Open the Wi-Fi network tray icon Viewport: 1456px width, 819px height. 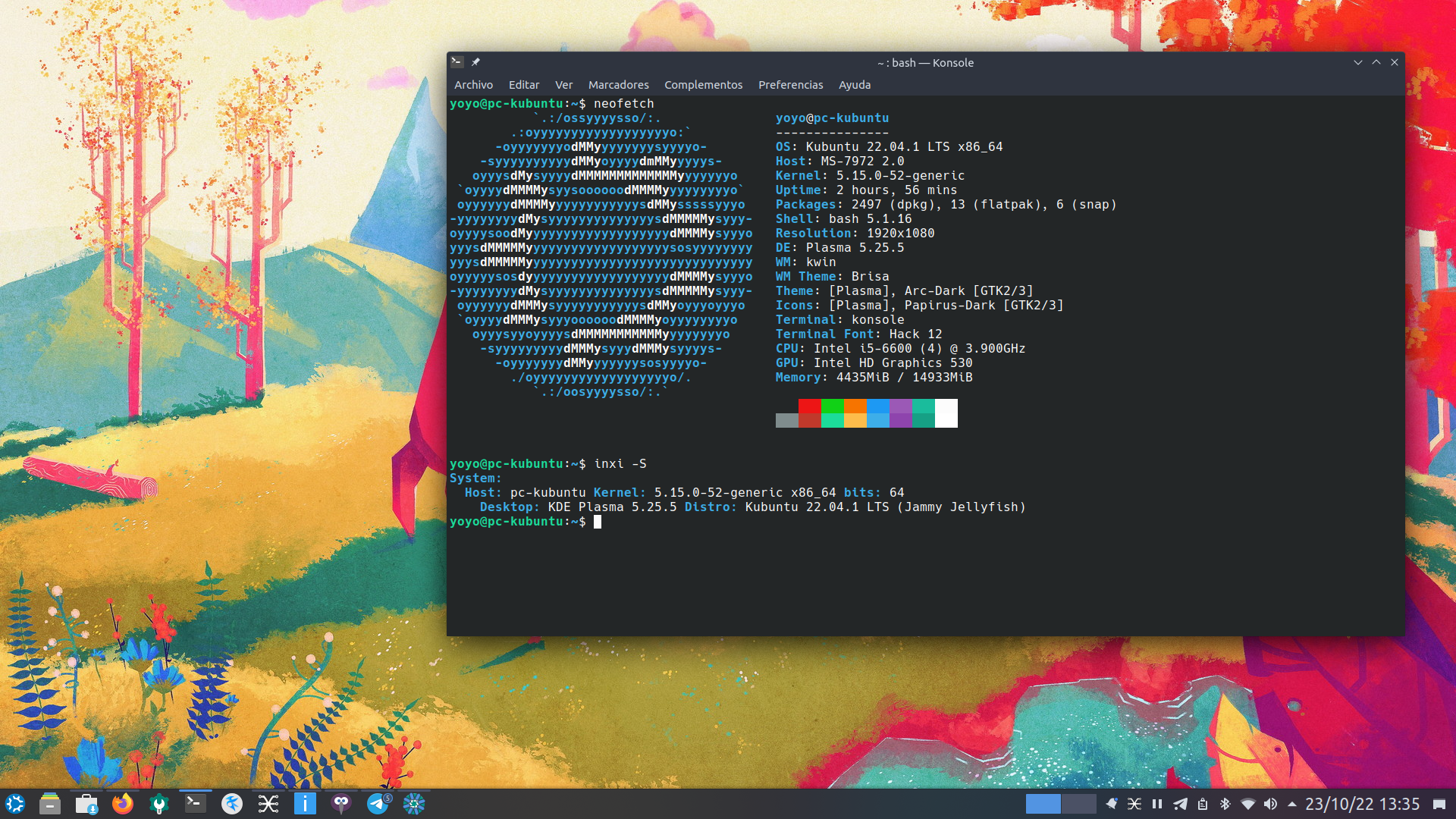point(1247,804)
